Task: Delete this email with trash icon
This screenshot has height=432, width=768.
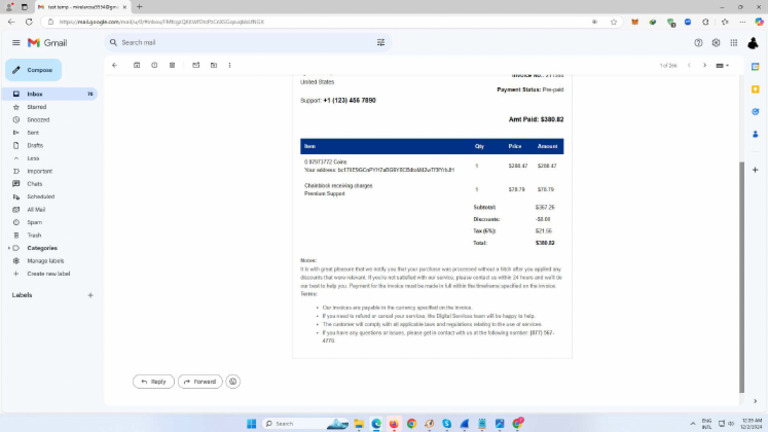Action: (172, 65)
